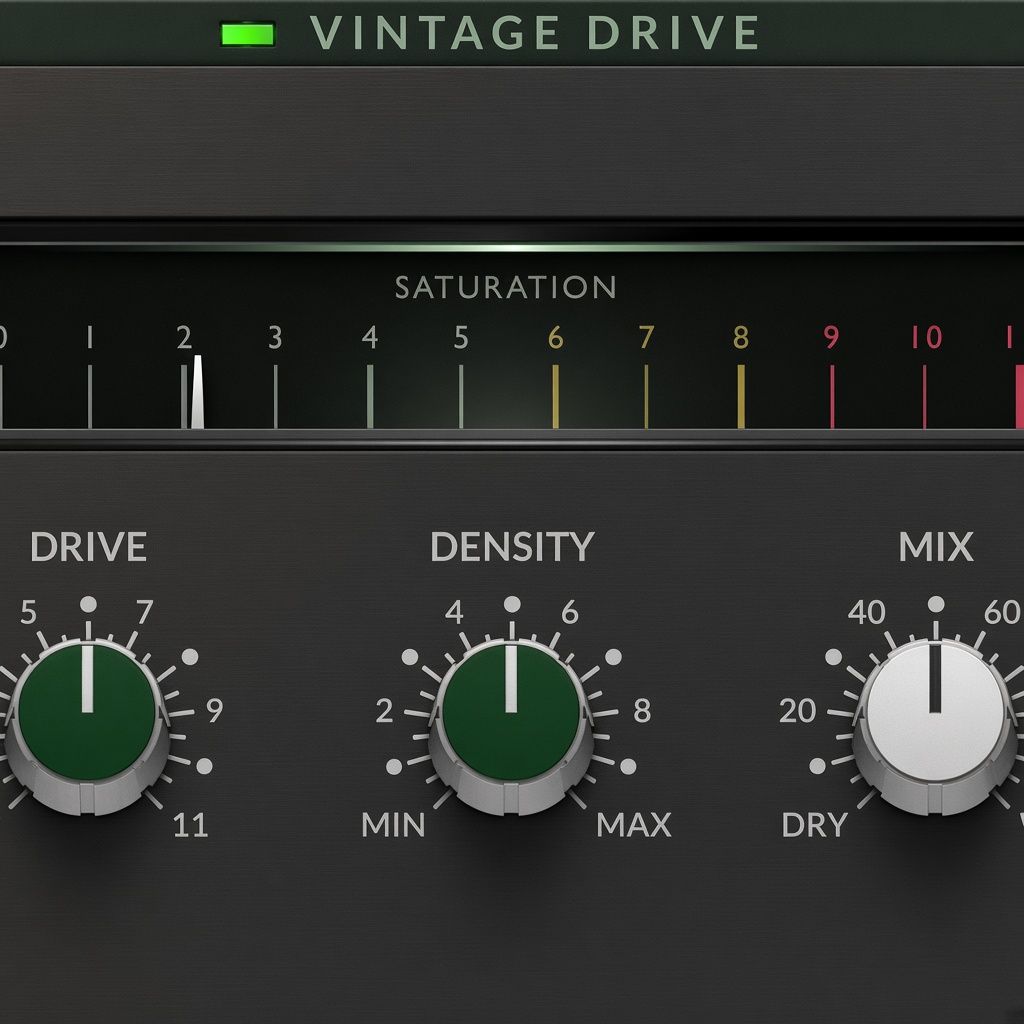Click the MAX label under Density
Image resolution: width=1024 pixels, height=1024 pixels.
coord(633,825)
